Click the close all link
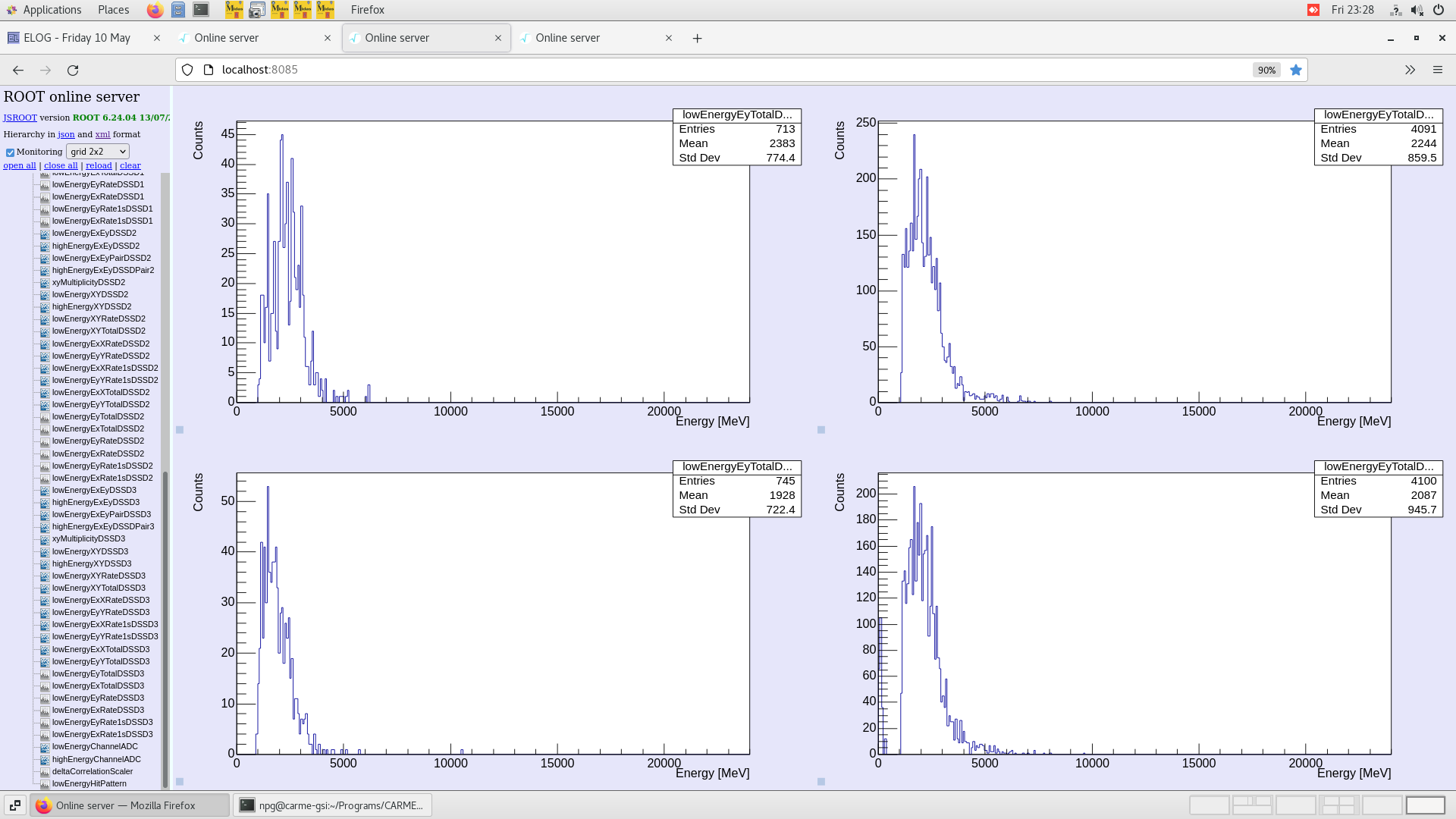This screenshot has width=1456, height=819. [61, 165]
